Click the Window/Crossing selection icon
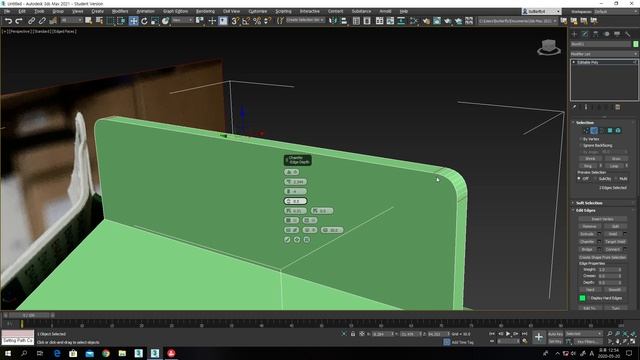This screenshot has height=360, width=640. click(121, 20)
